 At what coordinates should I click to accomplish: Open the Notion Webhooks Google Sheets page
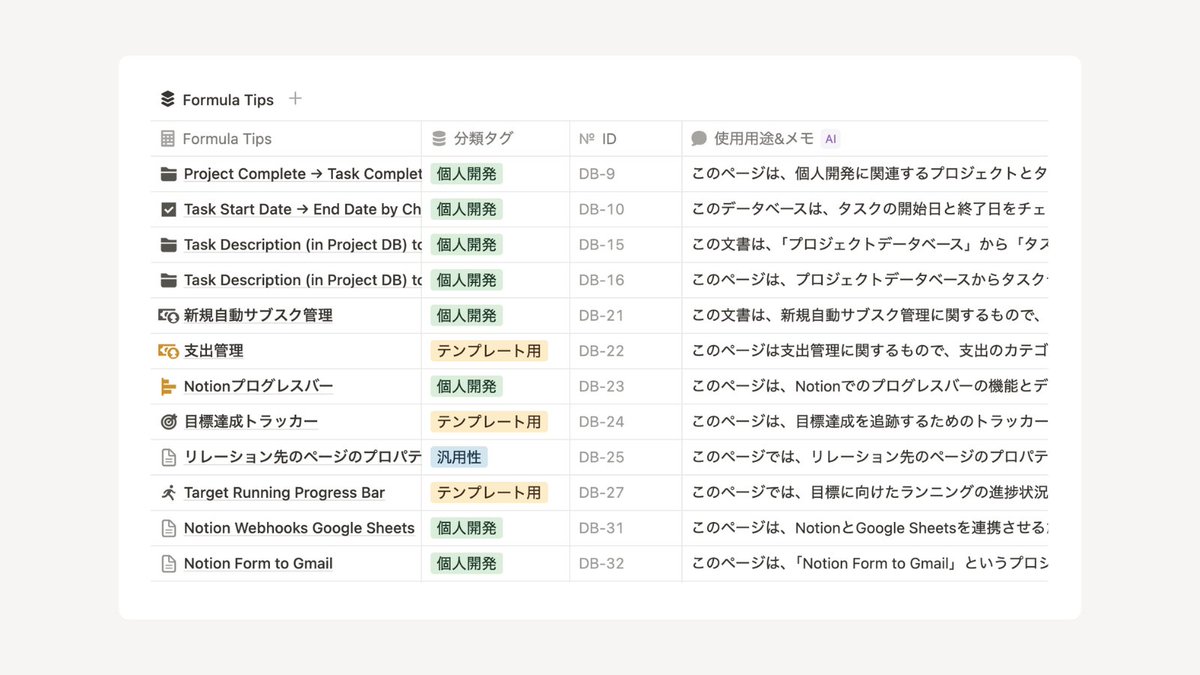coord(299,528)
